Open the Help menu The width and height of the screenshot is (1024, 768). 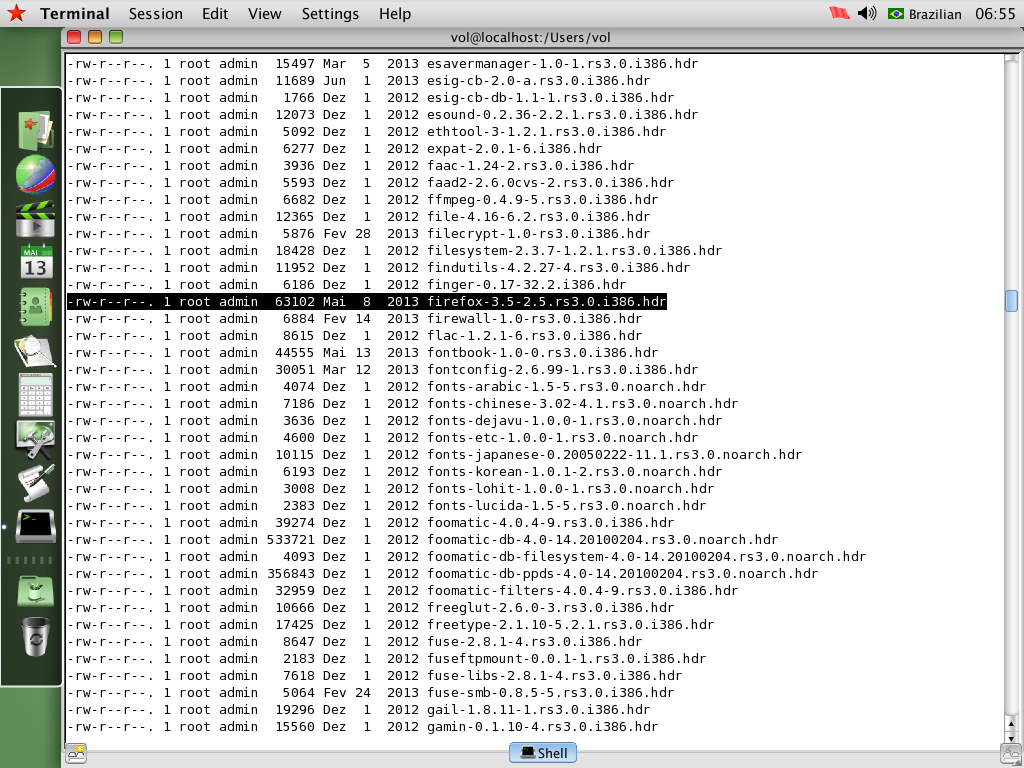tap(395, 14)
